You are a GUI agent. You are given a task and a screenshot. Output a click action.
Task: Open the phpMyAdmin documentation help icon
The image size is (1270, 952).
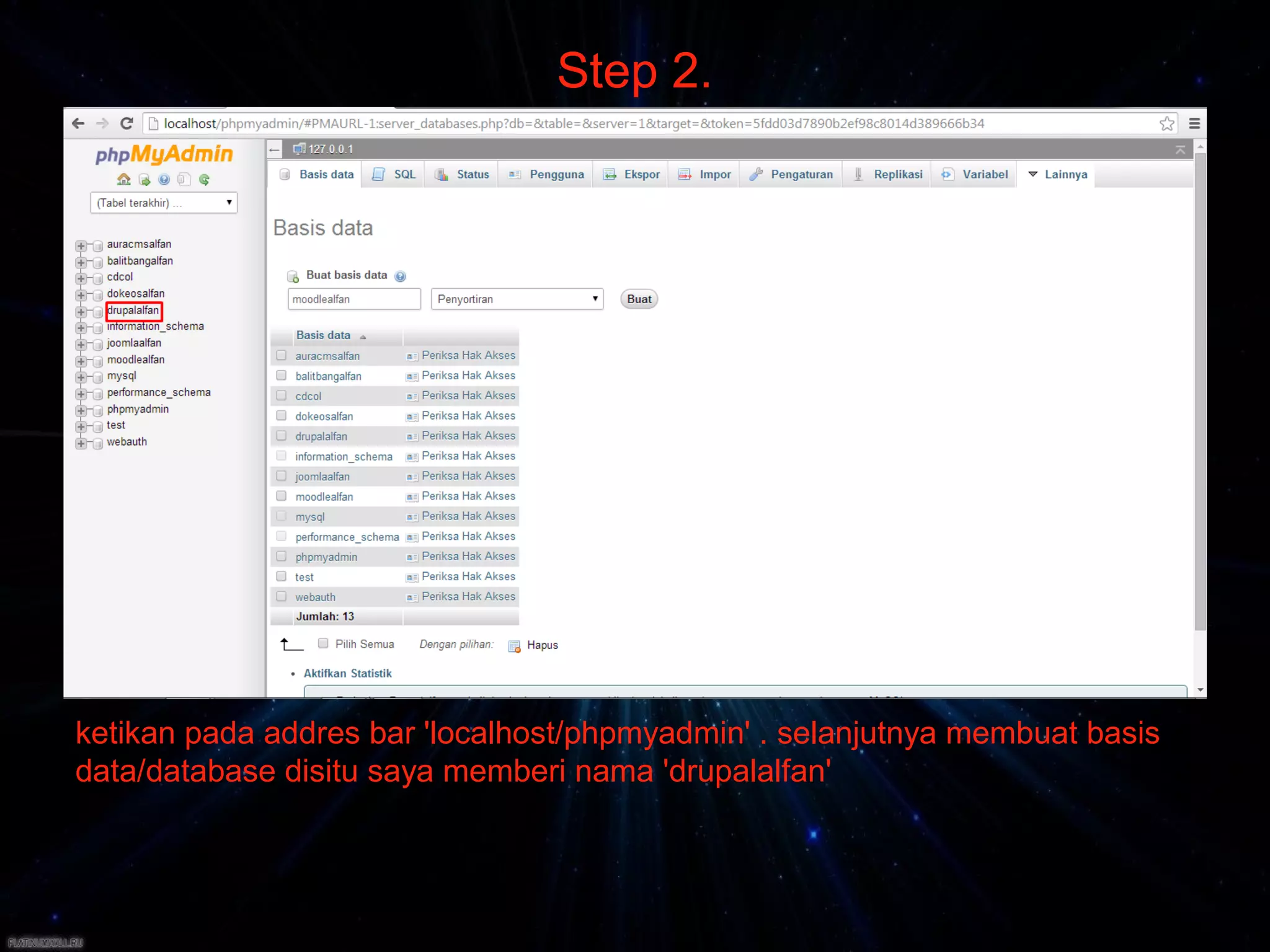[164, 180]
